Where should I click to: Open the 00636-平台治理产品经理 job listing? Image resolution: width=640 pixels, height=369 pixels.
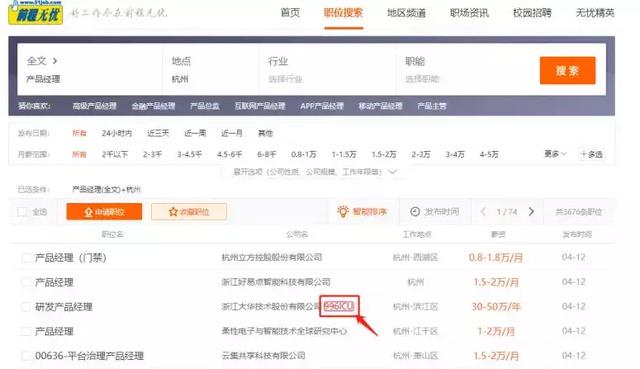coord(89,356)
